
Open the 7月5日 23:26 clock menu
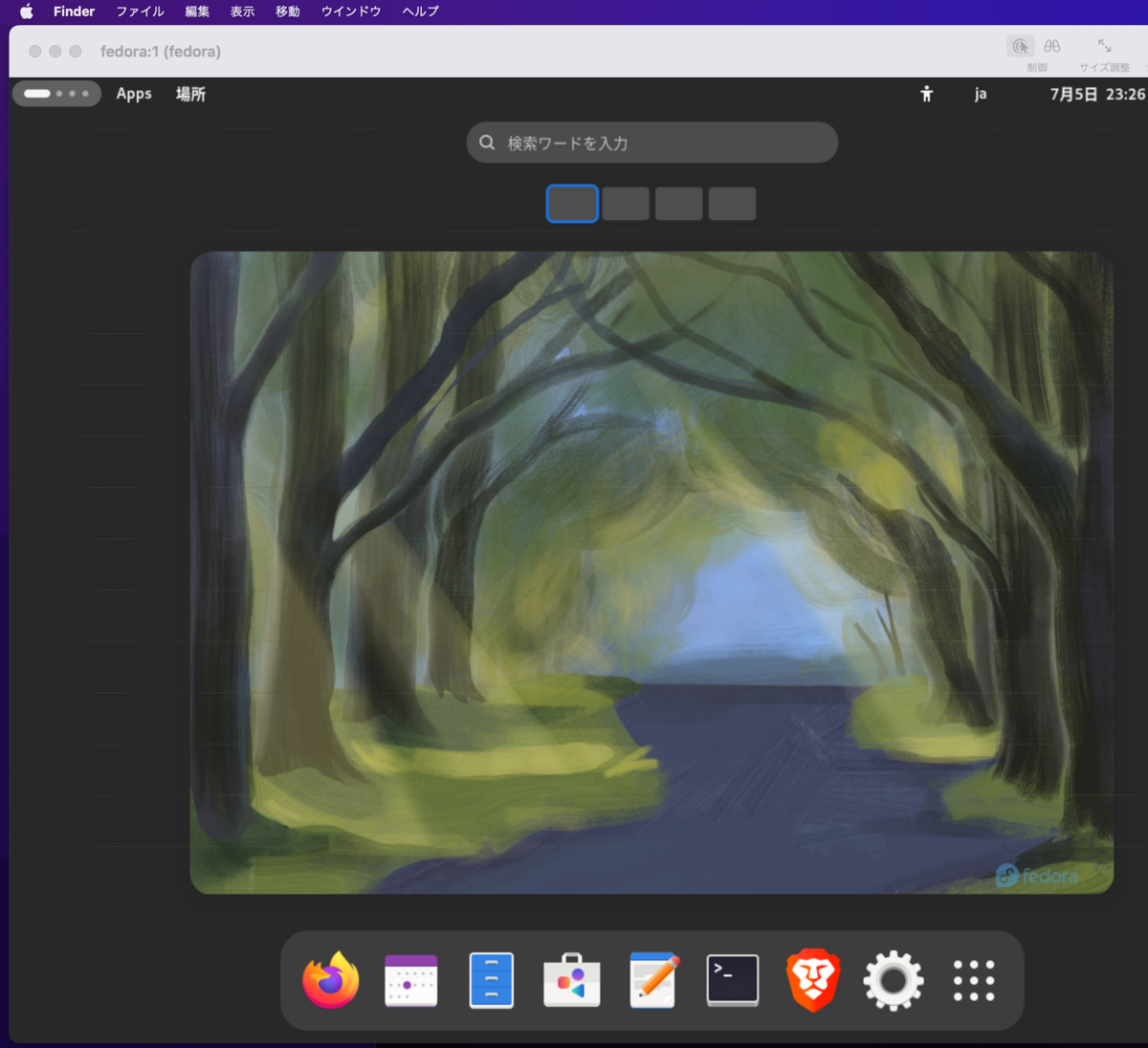pos(1097,94)
